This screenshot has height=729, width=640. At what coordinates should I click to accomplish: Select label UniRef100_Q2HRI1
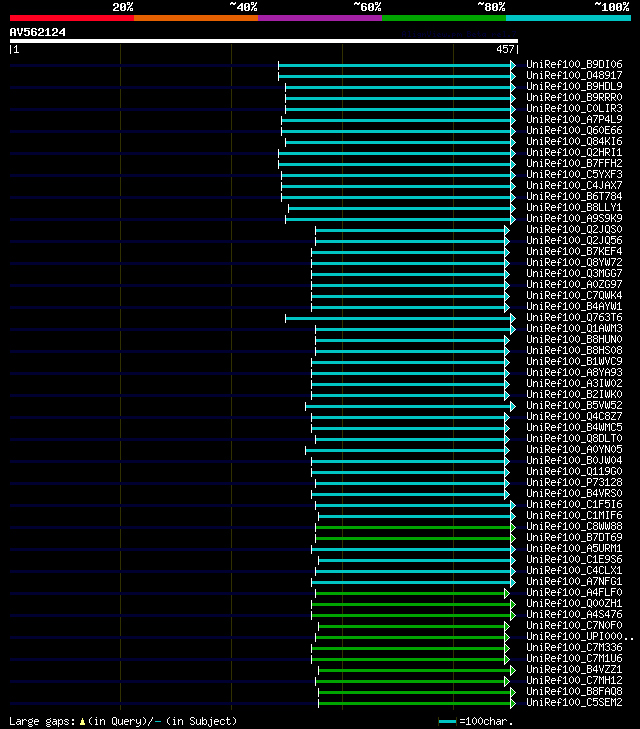point(574,152)
